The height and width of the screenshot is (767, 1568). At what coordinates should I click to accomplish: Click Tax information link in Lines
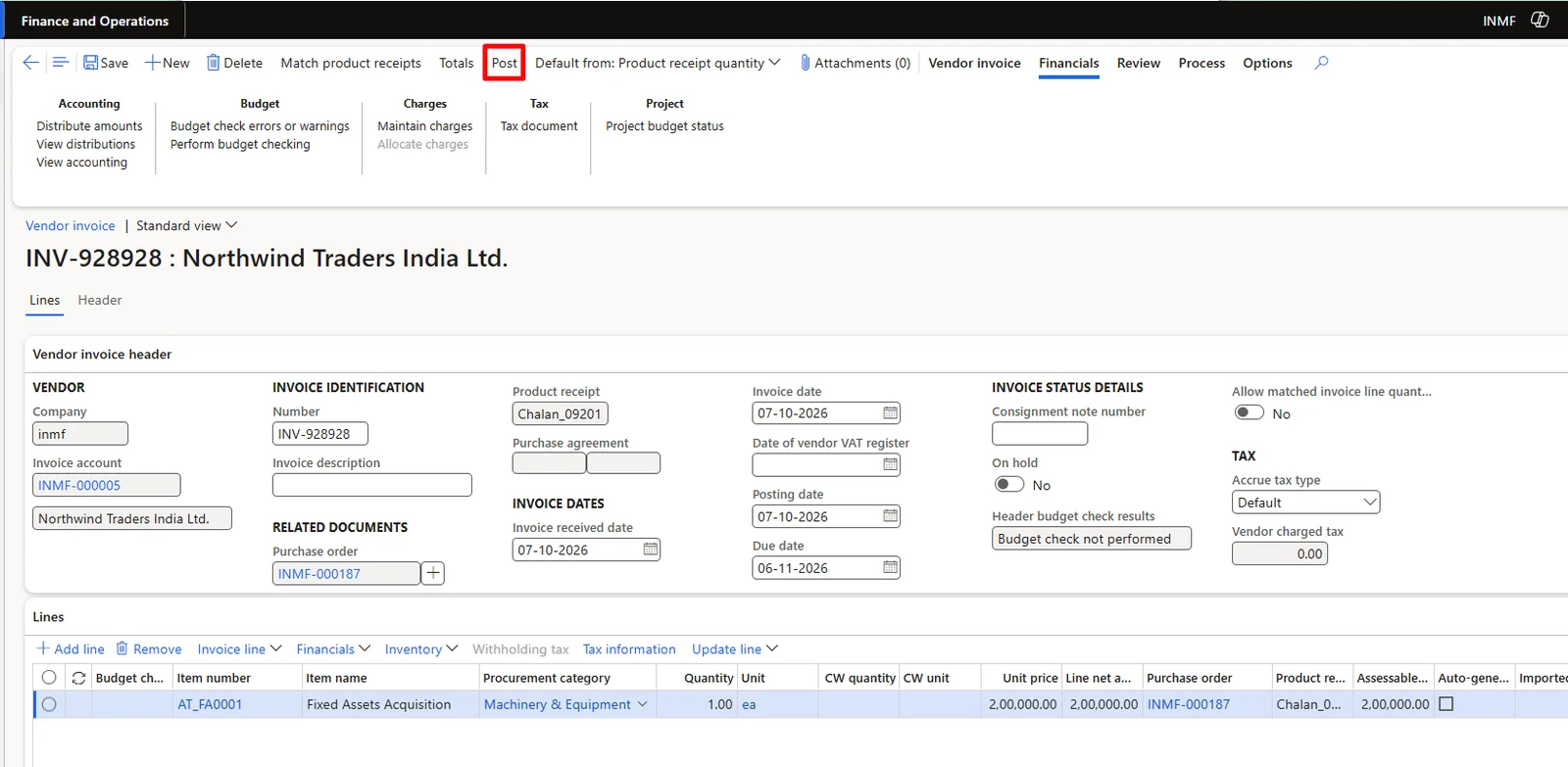[x=629, y=648]
